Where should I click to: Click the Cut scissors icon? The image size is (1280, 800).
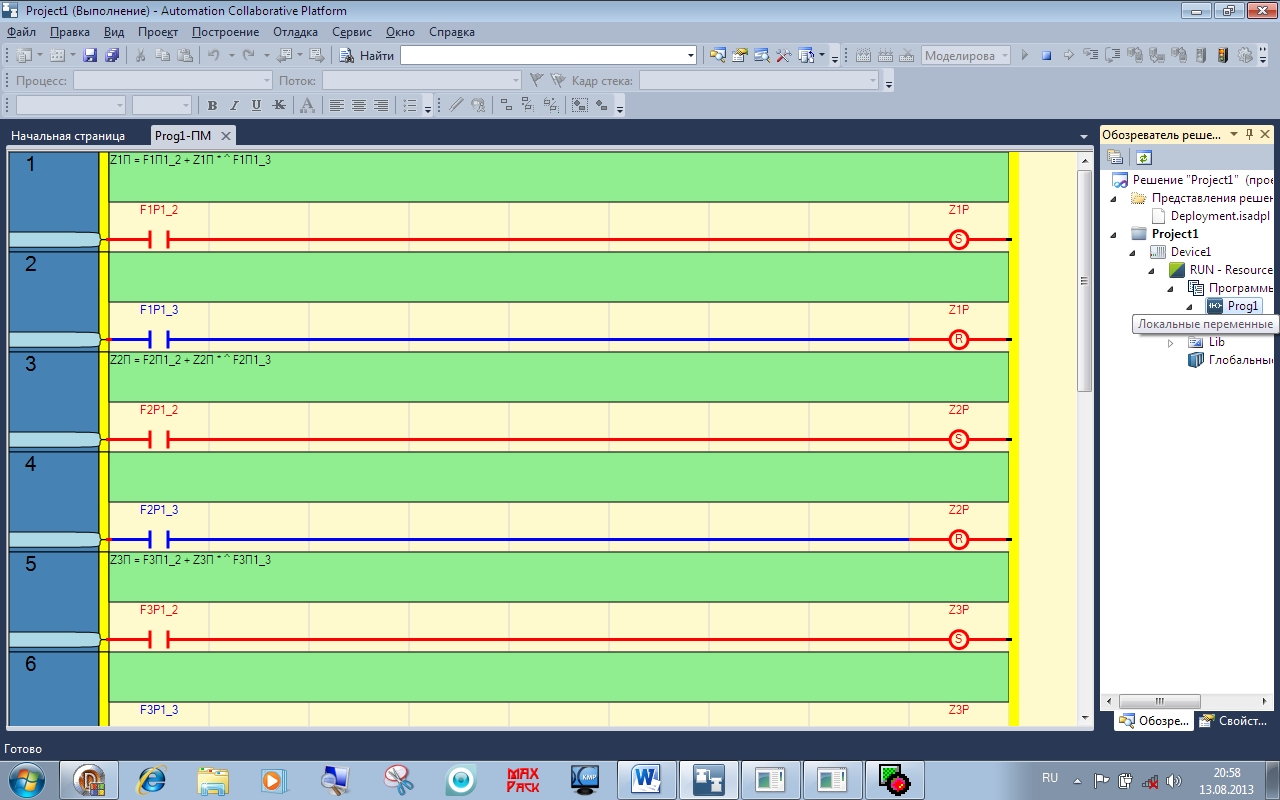click(141, 56)
